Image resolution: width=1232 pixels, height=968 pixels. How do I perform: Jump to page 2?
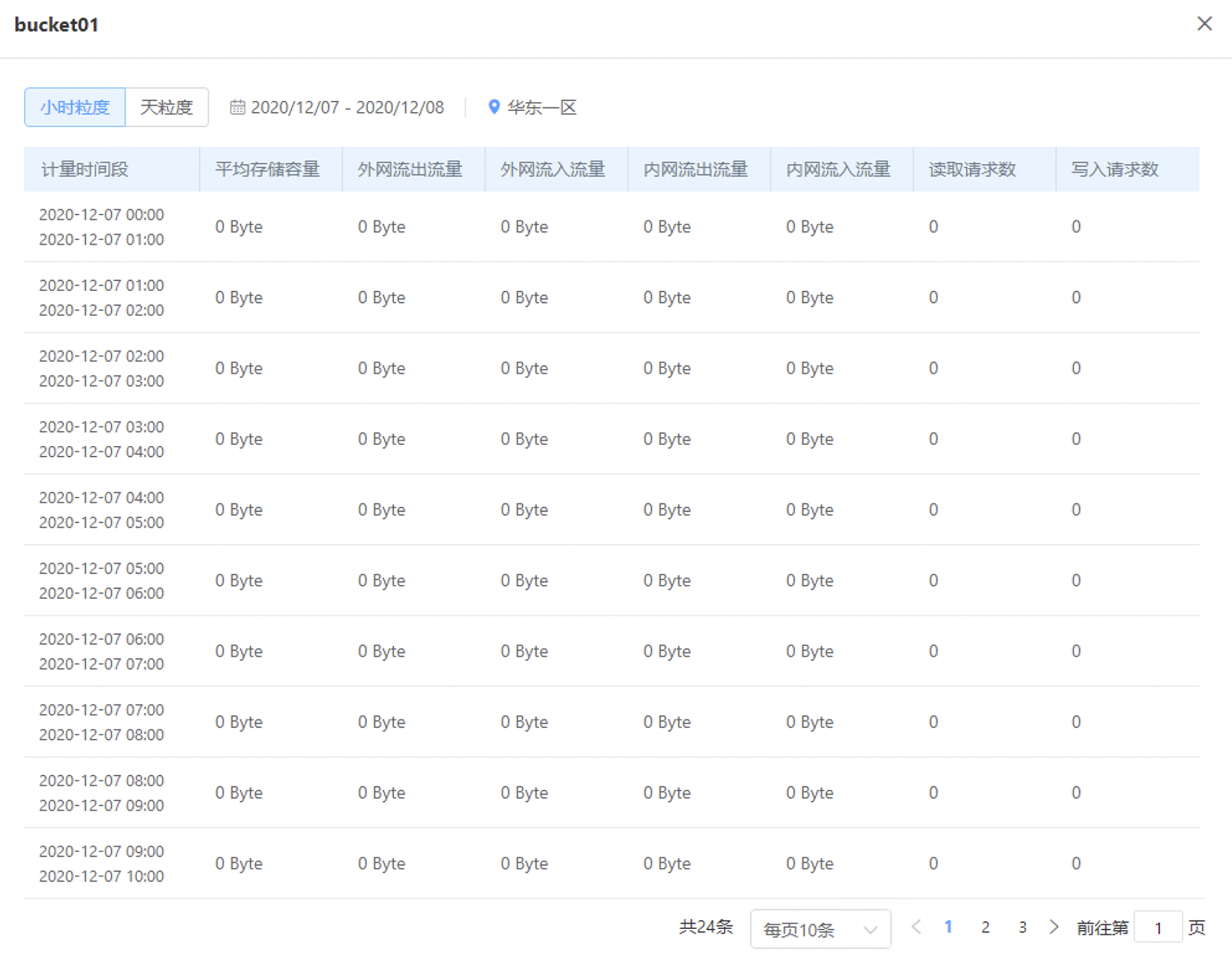point(985,927)
